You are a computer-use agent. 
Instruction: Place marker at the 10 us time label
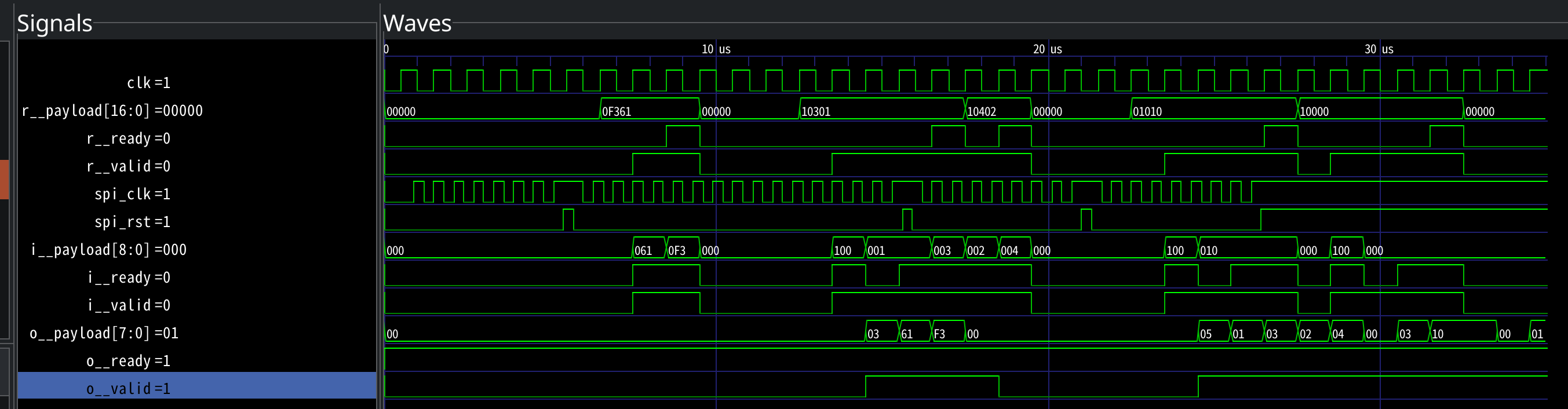point(716,49)
